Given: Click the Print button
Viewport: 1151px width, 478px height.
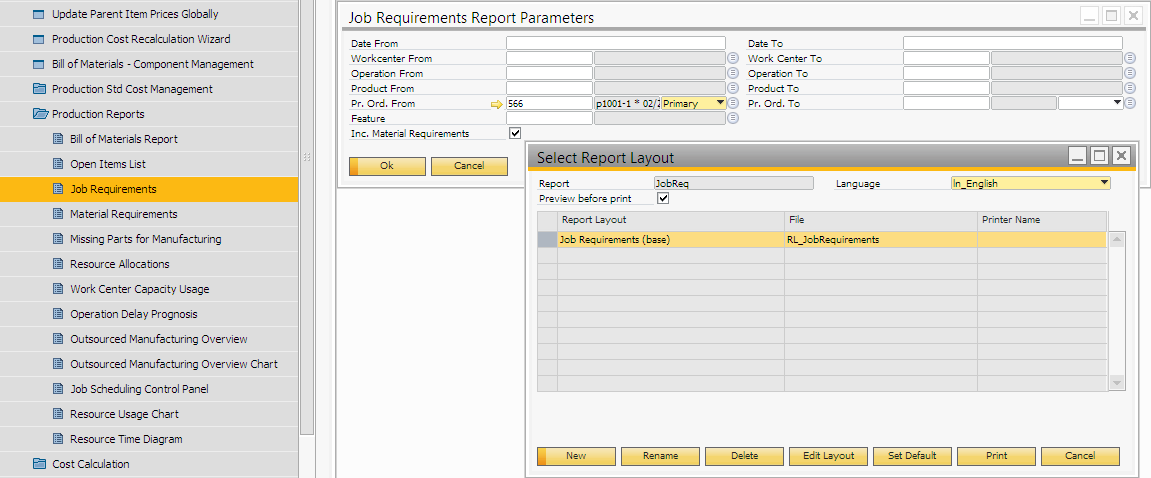Looking at the screenshot, I should [x=996, y=456].
